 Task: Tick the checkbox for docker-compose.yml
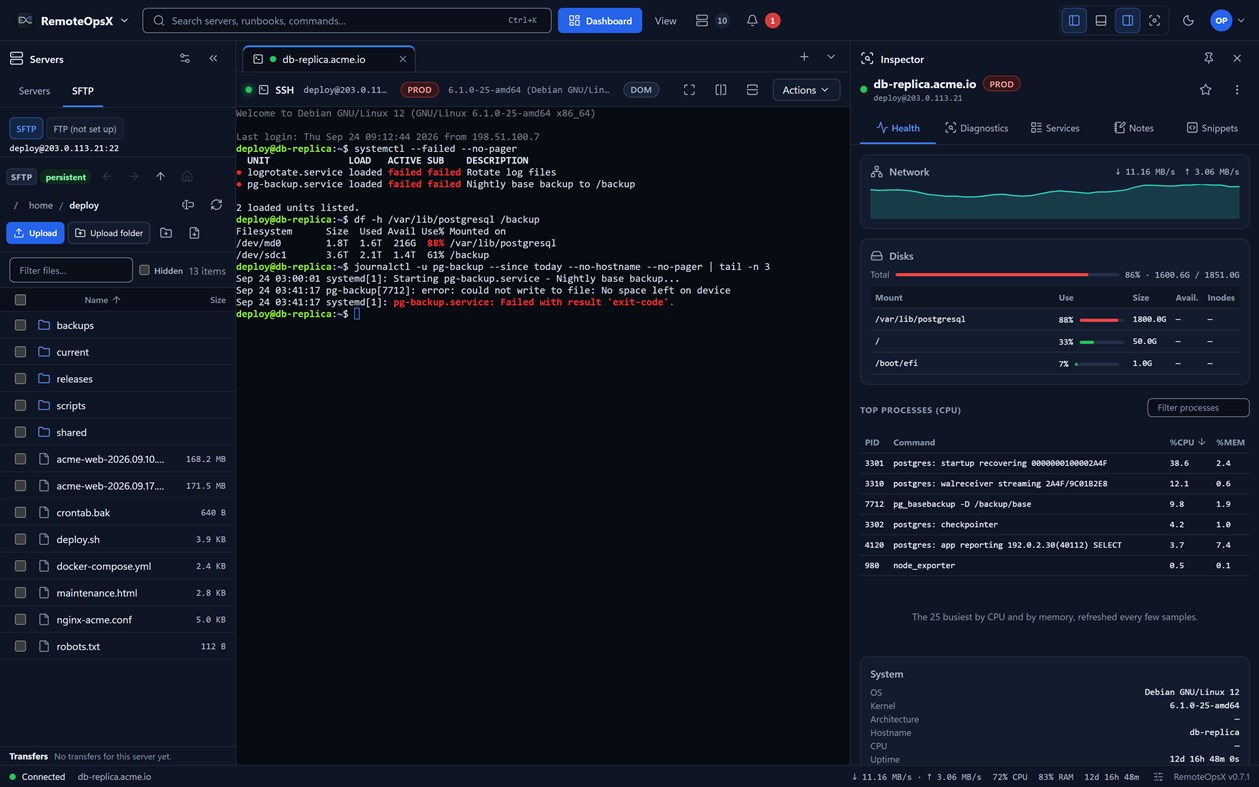click(20, 566)
